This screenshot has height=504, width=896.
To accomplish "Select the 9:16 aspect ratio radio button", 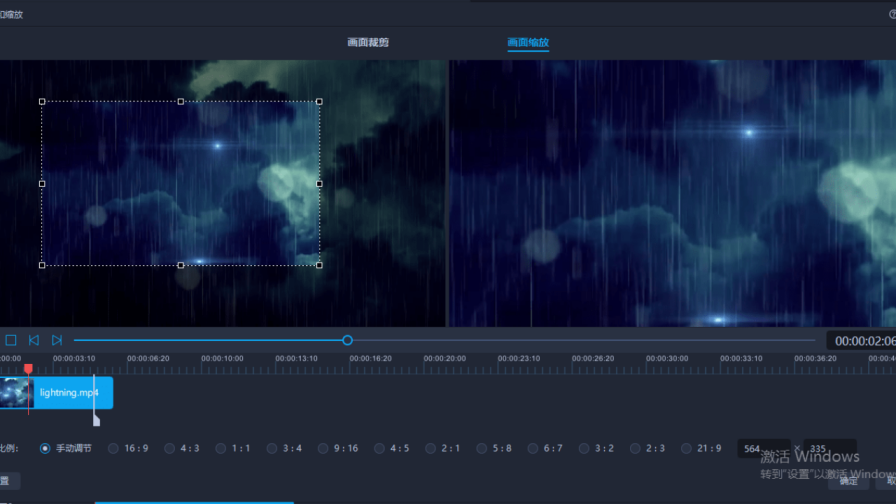I will (325, 449).
